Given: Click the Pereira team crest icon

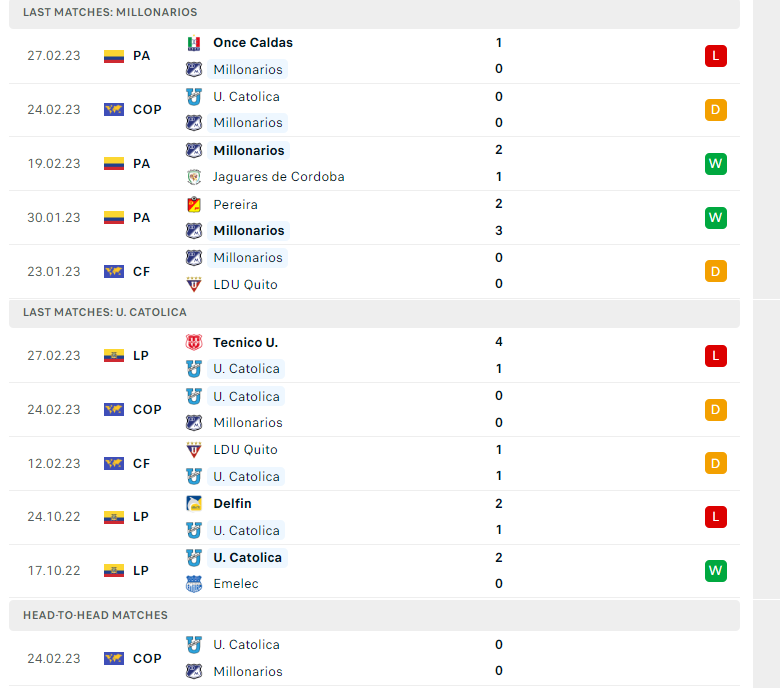Looking at the screenshot, I should pos(194,204).
